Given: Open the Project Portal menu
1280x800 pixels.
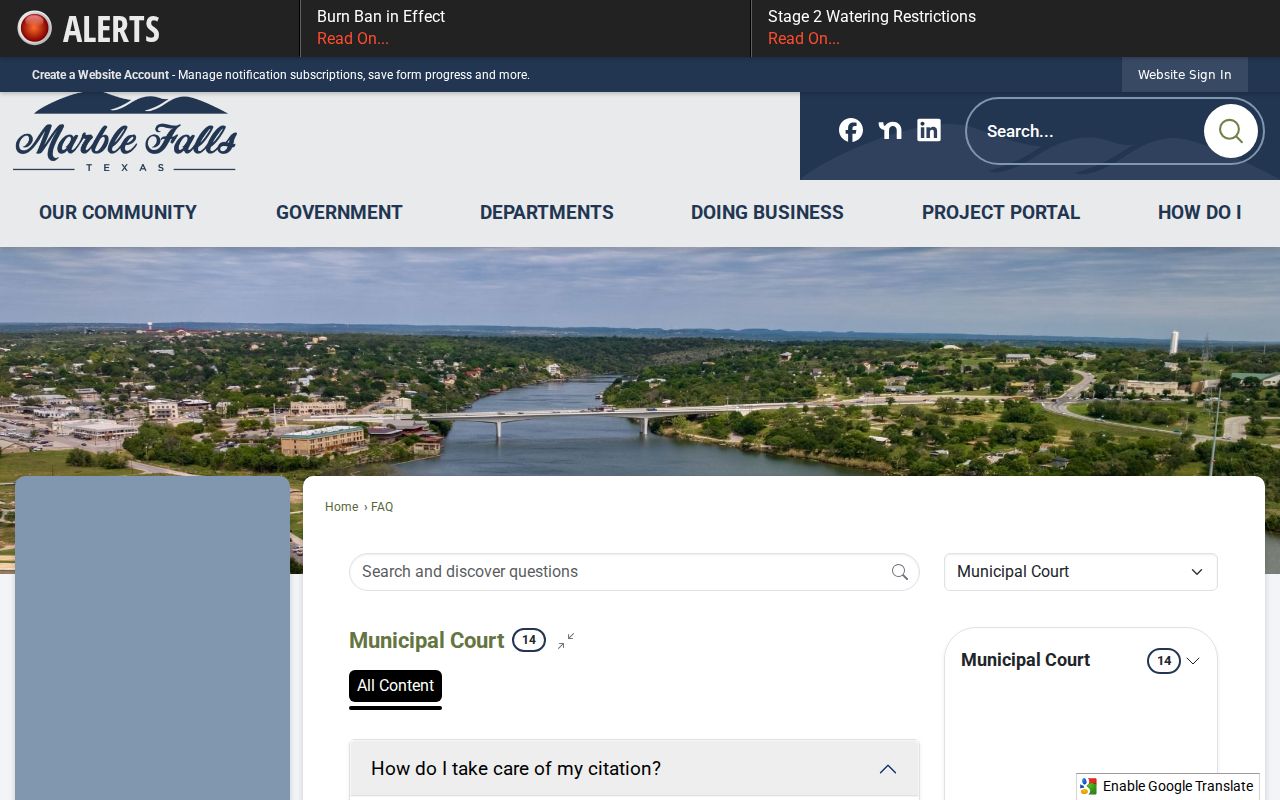Looking at the screenshot, I should pyautogui.click(x=1001, y=212).
